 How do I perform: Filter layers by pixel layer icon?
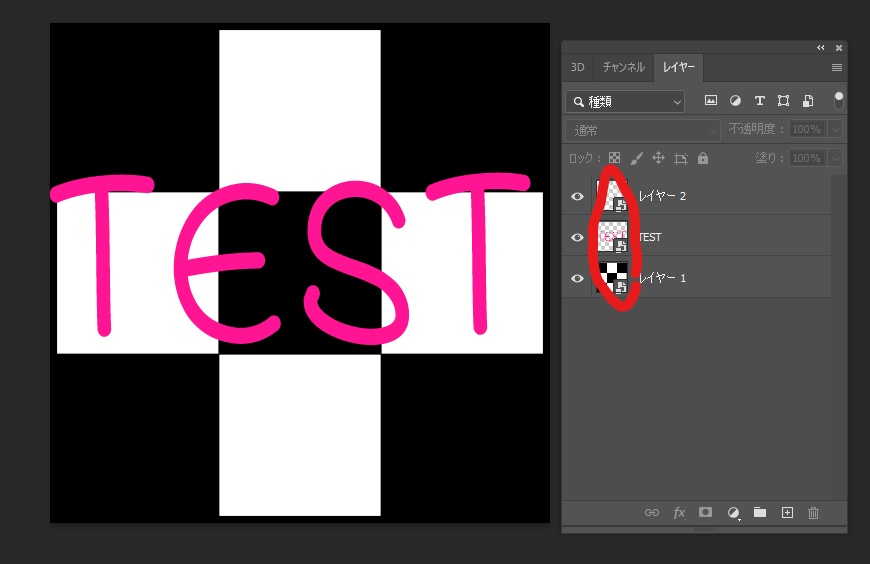pos(710,100)
